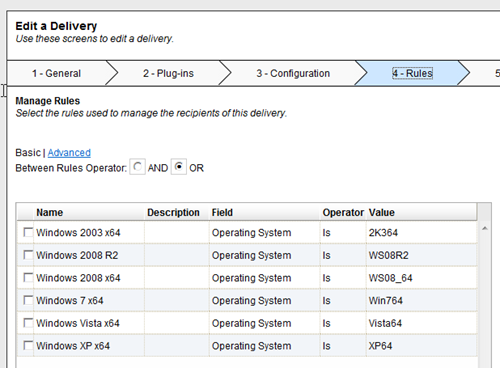Image resolution: width=500 pixels, height=368 pixels.
Task: Click the scrollbar up arrow in rules table
Action: (x=485, y=228)
